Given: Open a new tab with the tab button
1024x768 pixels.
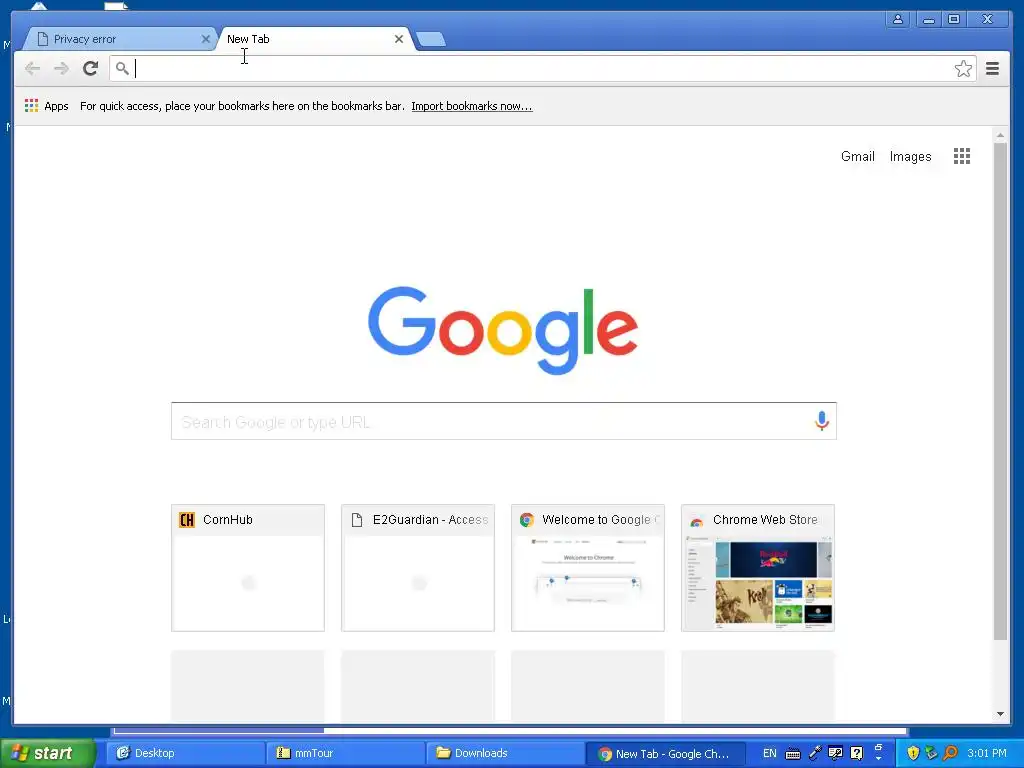Looking at the screenshot, I should pyautogui.click(x=431, y=39).
